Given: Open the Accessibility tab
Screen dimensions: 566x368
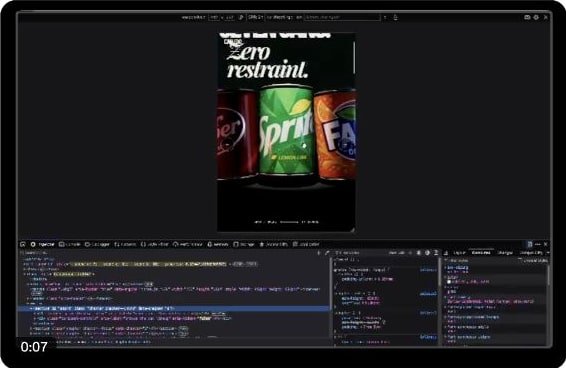Looking at the screenshot, I should [274, 244].
